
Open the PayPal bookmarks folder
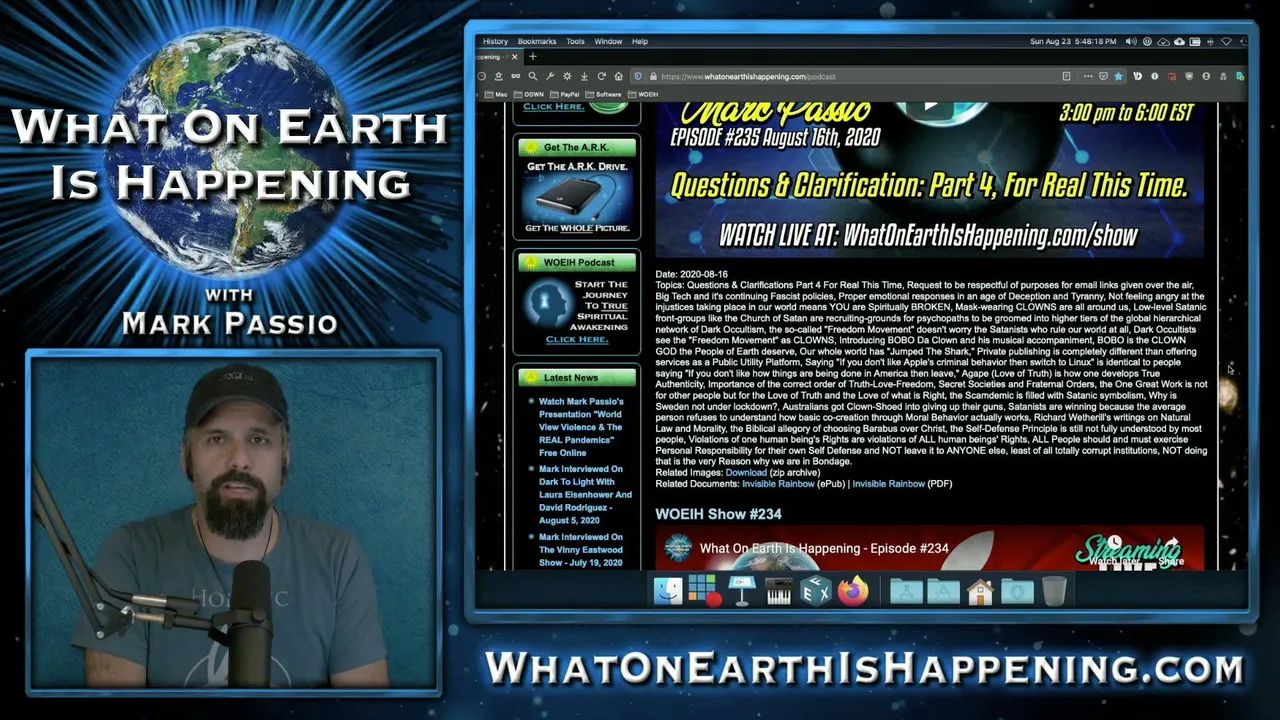click(x=566, y=94)
